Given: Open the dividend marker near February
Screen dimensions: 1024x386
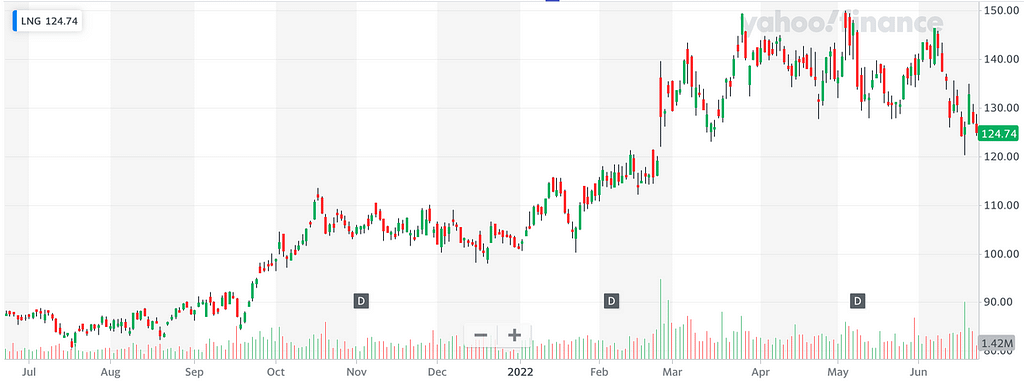Looking at the screenshot, I should [x=611, y=301].
